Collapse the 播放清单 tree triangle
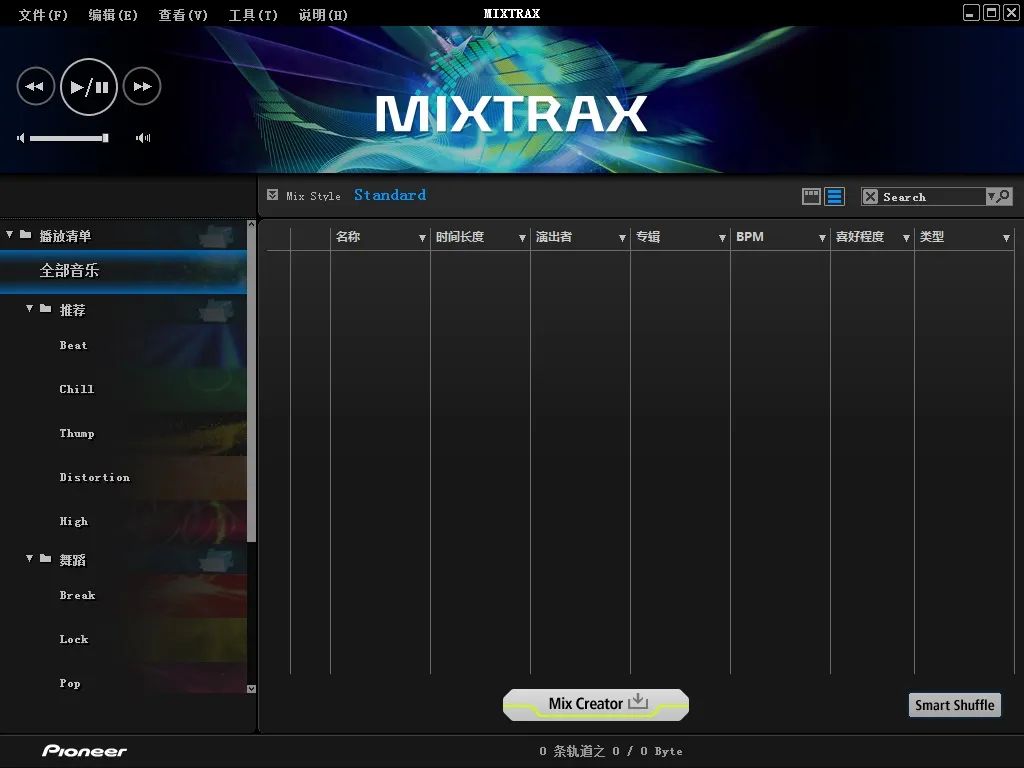1024x768 pixels. pos(9,234)
